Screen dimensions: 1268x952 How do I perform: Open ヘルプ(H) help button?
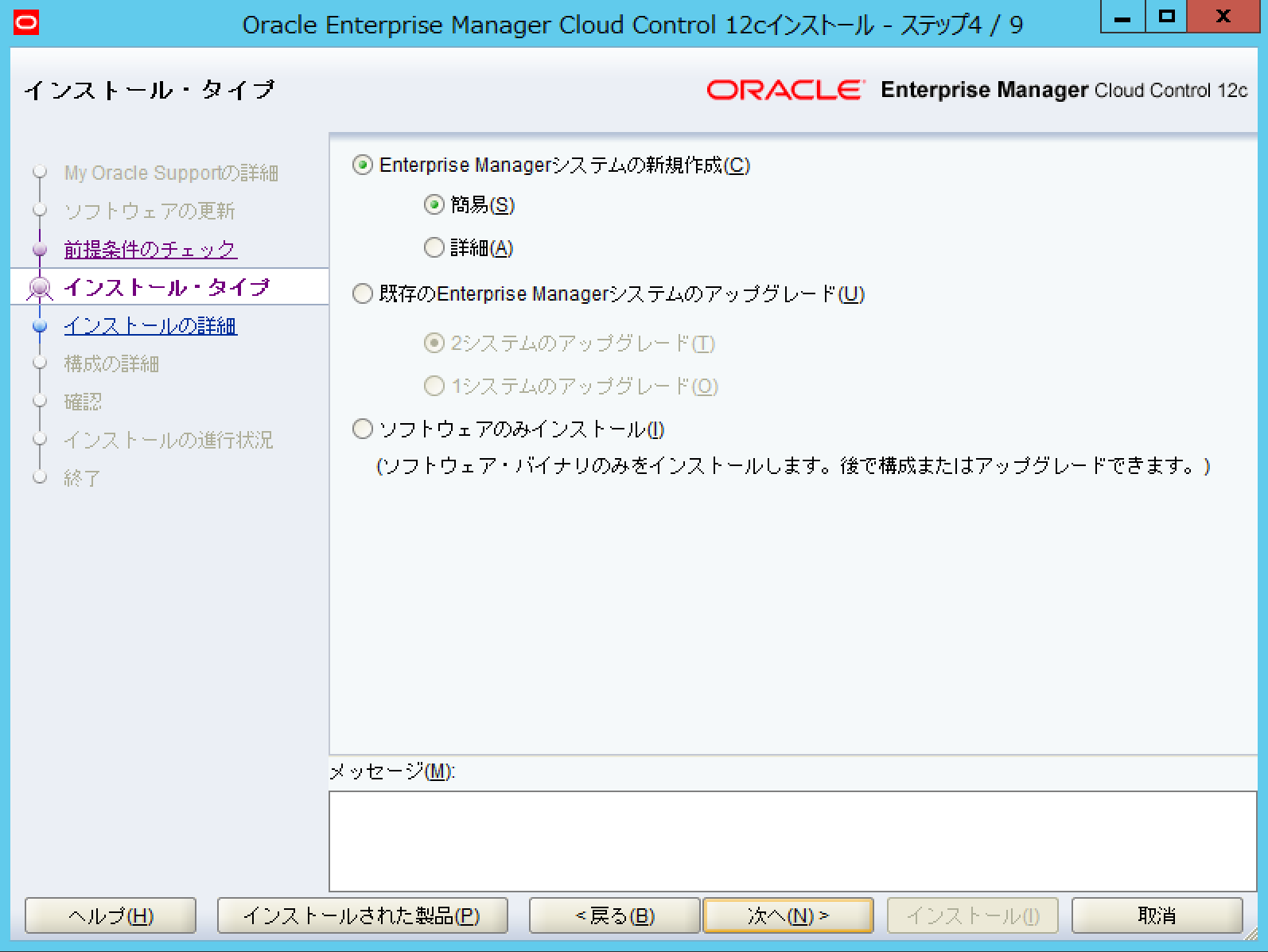[x=111, y=915]
